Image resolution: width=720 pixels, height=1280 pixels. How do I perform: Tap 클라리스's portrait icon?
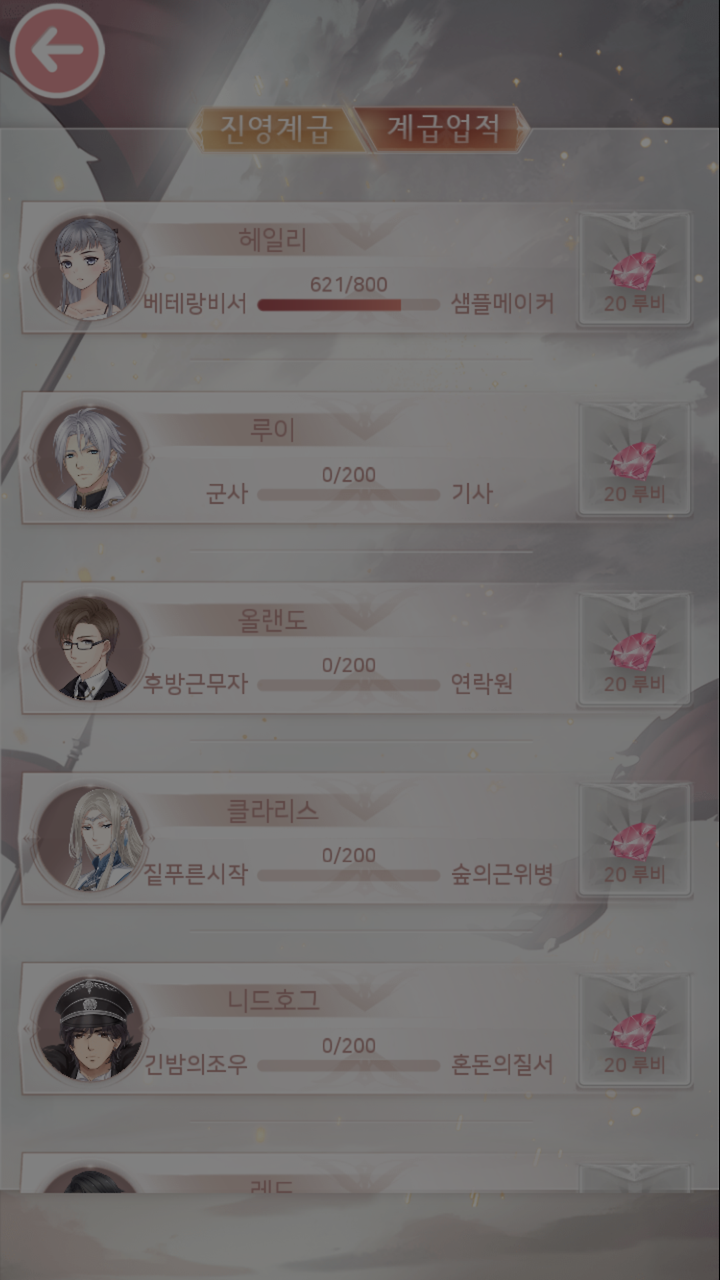(90, 838)
